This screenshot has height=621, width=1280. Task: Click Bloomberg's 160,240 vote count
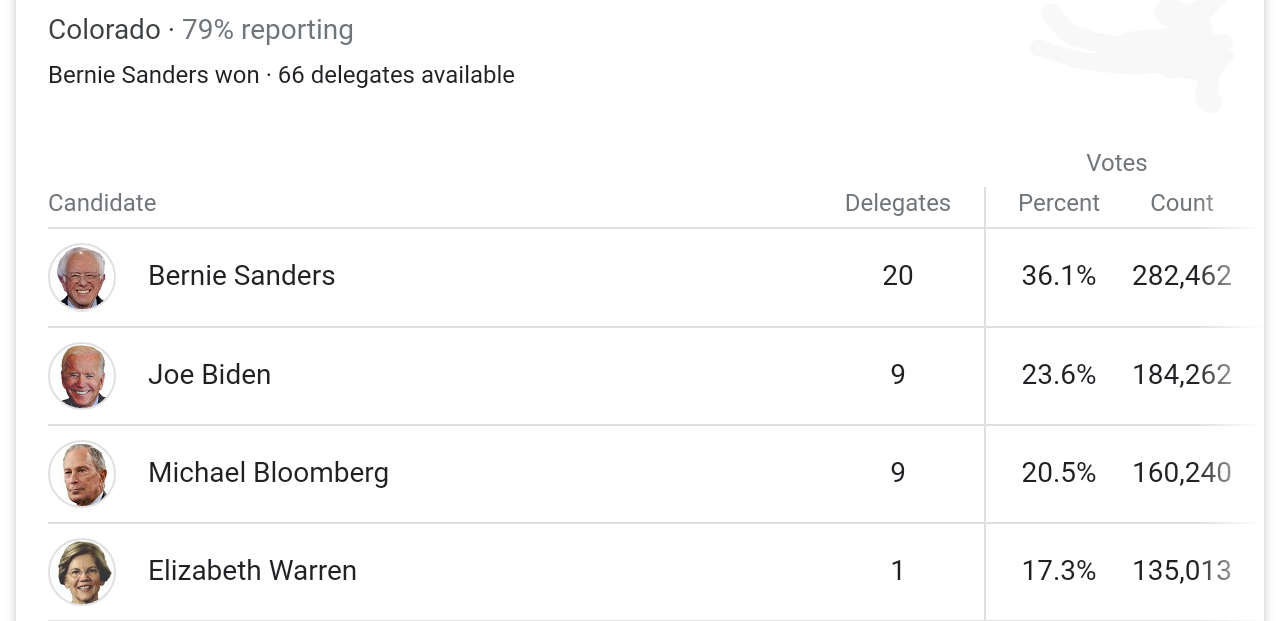1181,472
